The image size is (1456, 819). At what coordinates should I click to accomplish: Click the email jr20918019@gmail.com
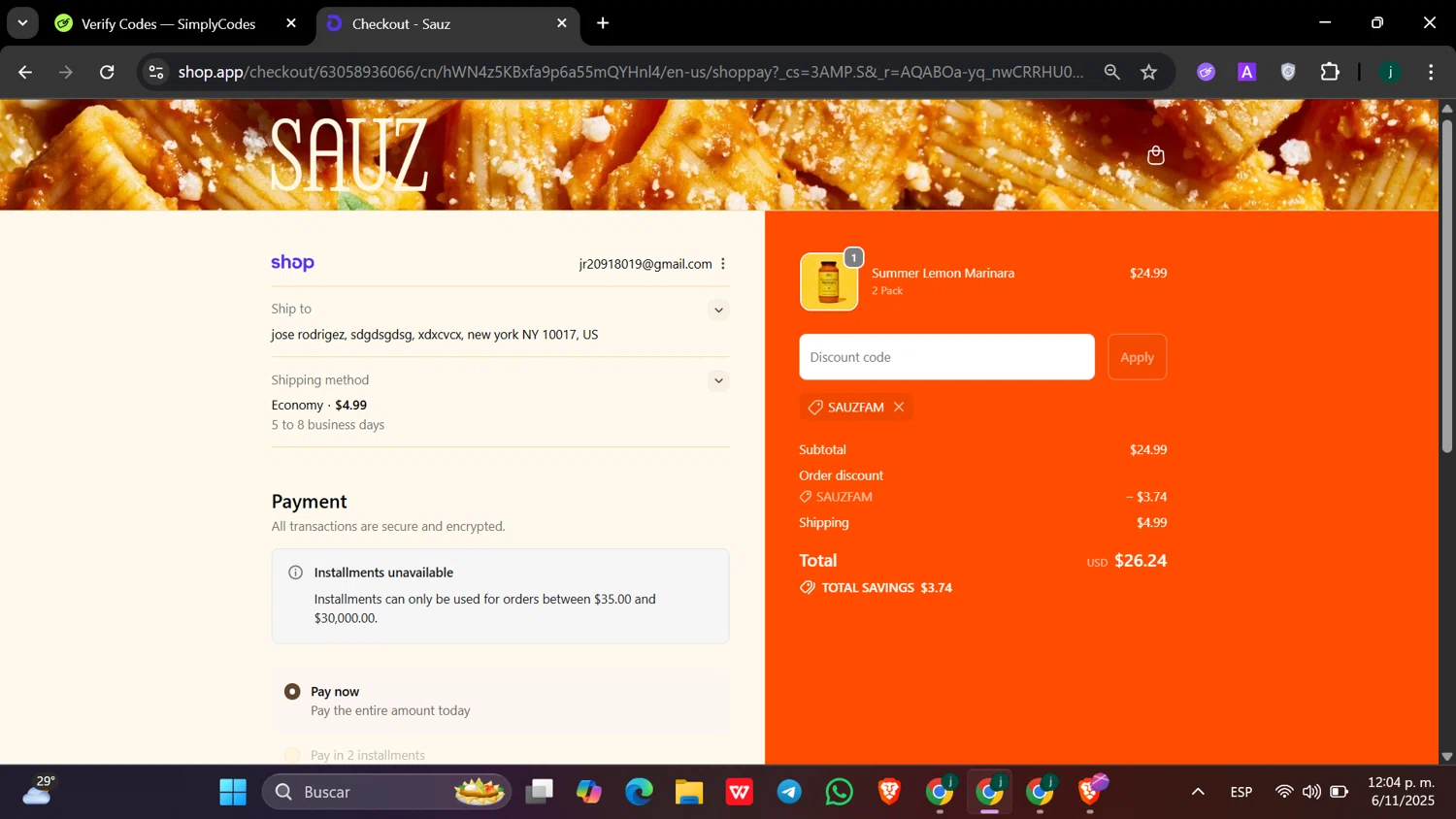pyautogui.click(x=645, y=264)
